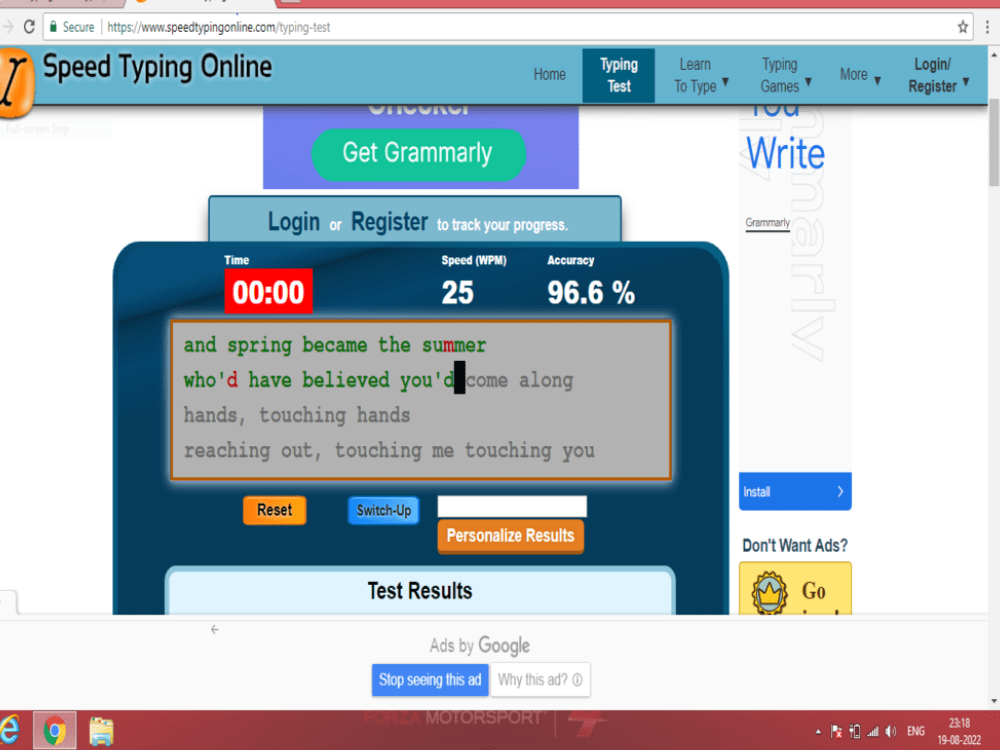Click the ENG language indicator
This screenshot has width=1000, height=750.
pos(916,732)
